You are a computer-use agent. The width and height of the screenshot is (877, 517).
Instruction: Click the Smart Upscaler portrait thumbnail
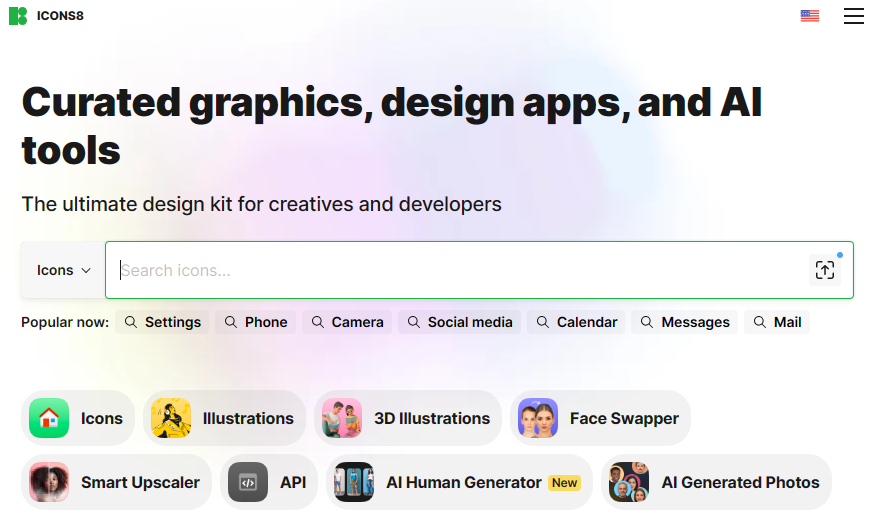49,482
